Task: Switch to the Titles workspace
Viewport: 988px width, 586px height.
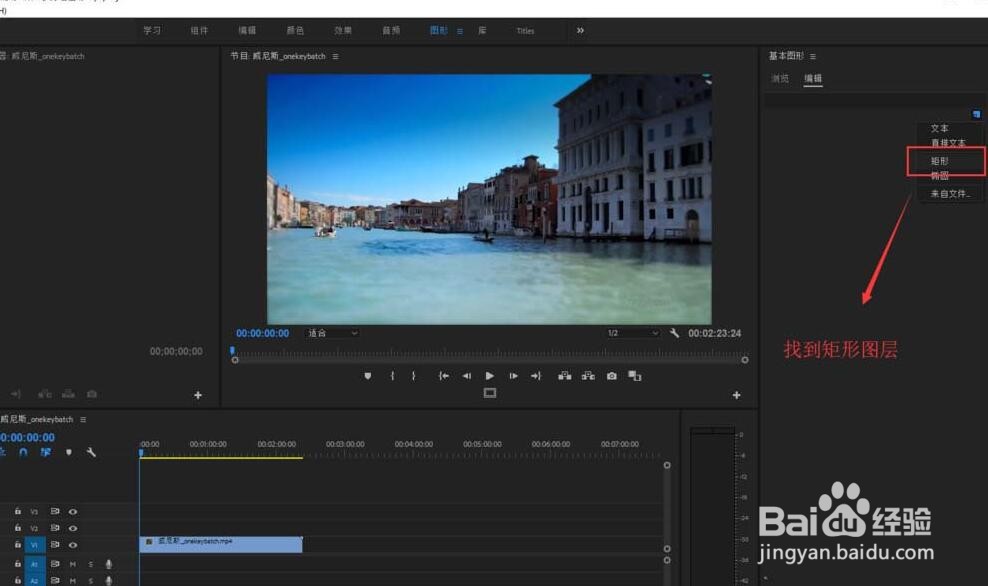Action: click(525, 31)
